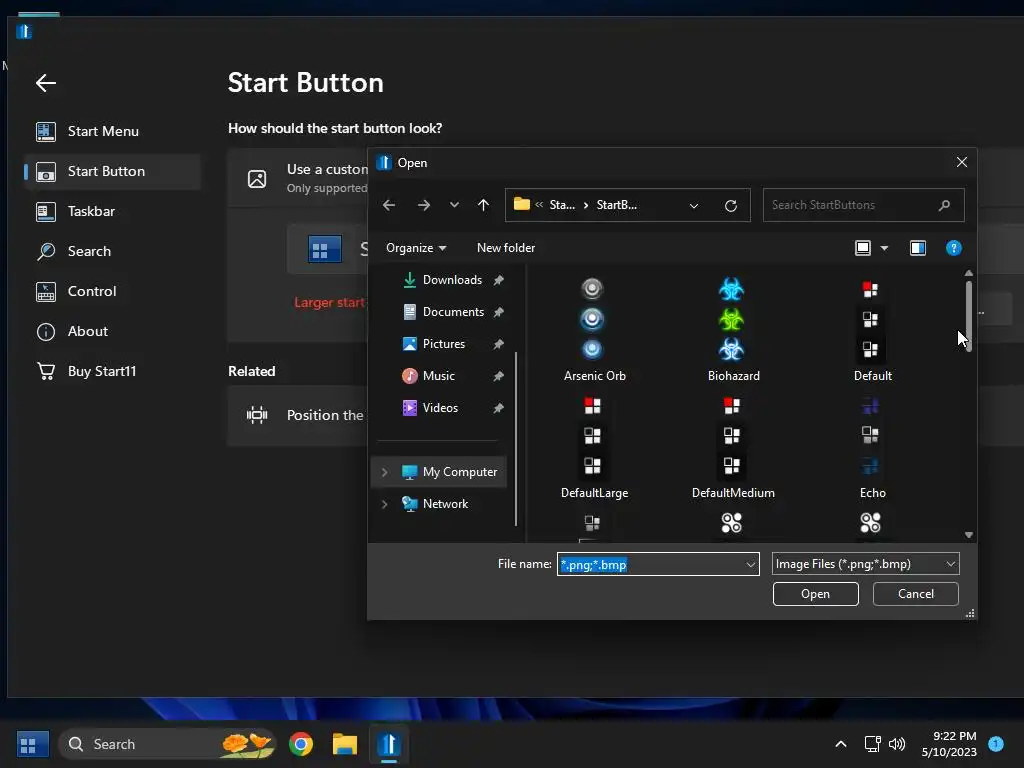1024x768 pixels.
Task: Open File Explorer from taskbar
Action: [x=345, y=744]
